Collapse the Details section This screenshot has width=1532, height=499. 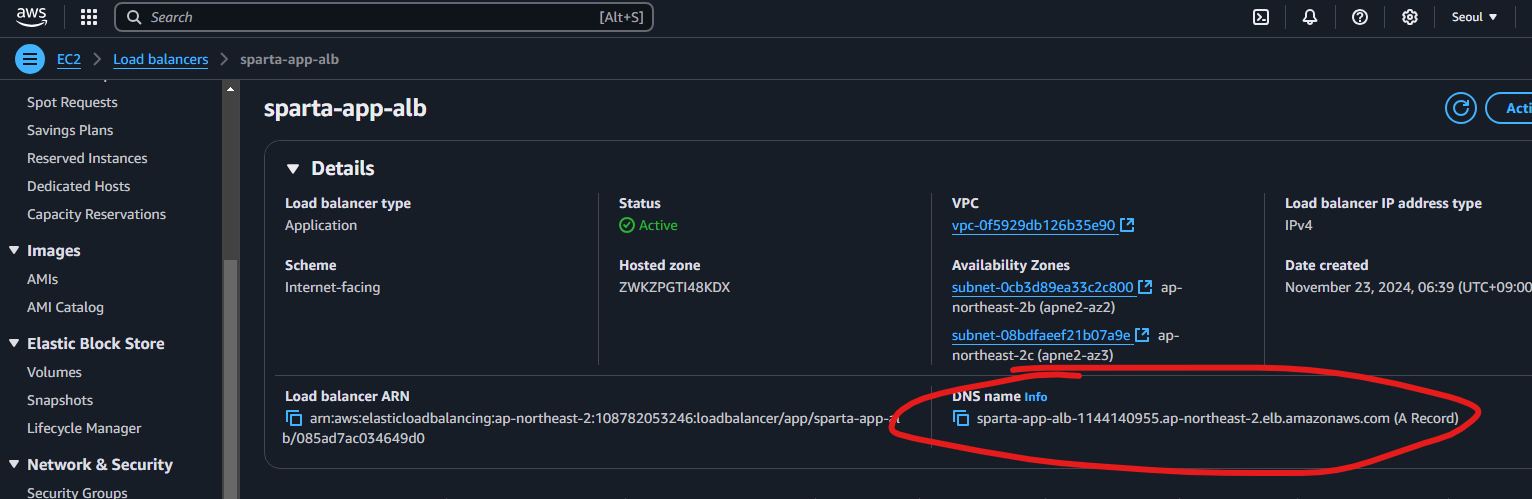point(293,169)
